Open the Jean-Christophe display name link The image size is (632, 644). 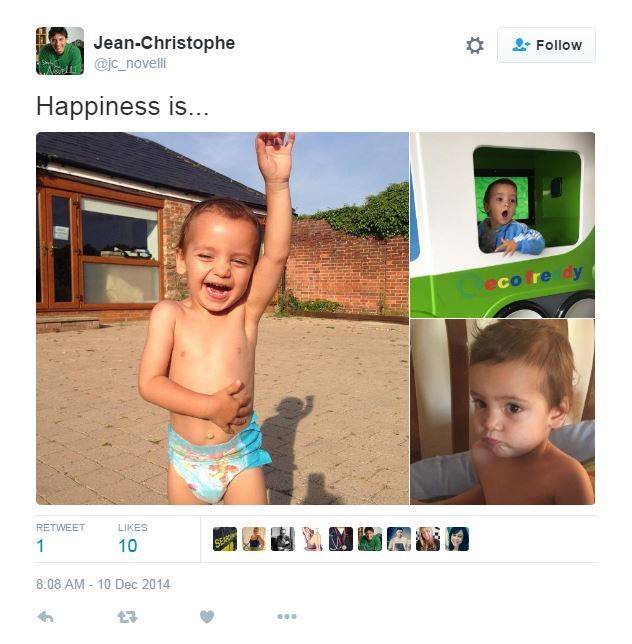click(164, 43)
